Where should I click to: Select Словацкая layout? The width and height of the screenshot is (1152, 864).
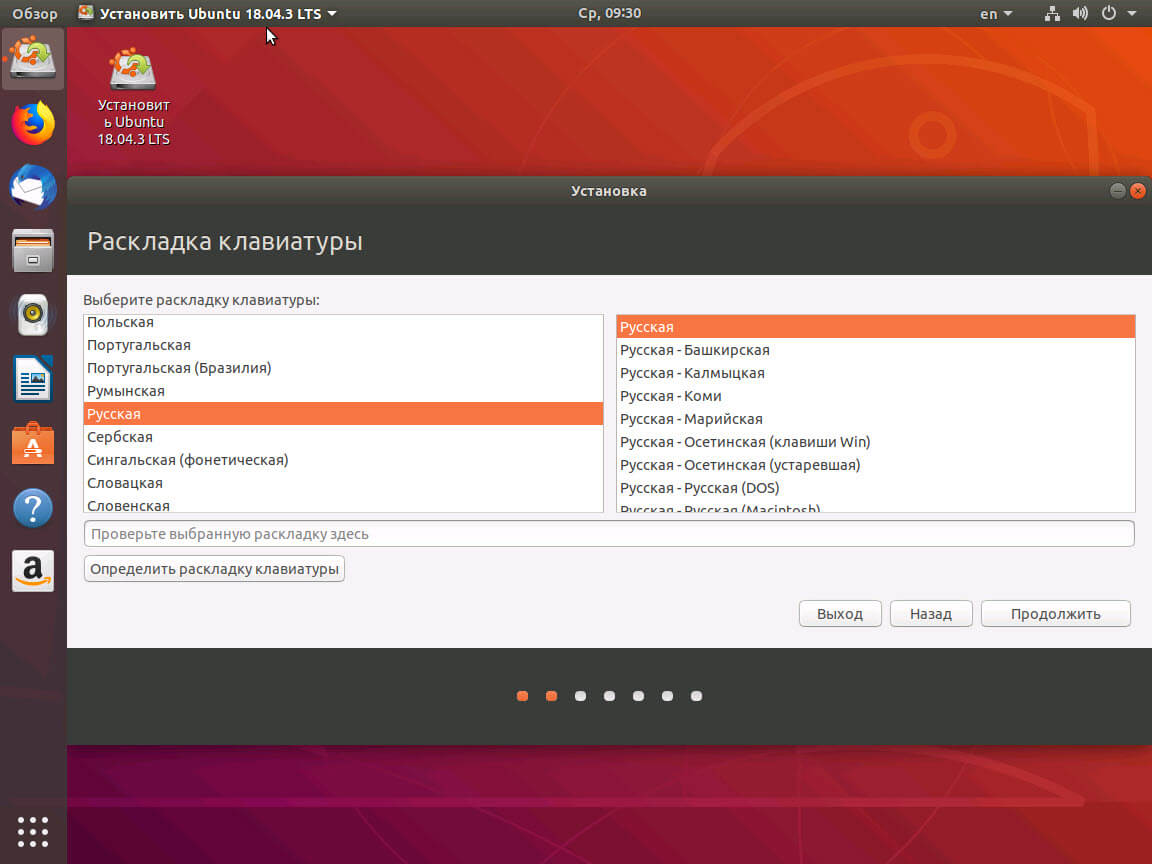(x=343, y=483)
